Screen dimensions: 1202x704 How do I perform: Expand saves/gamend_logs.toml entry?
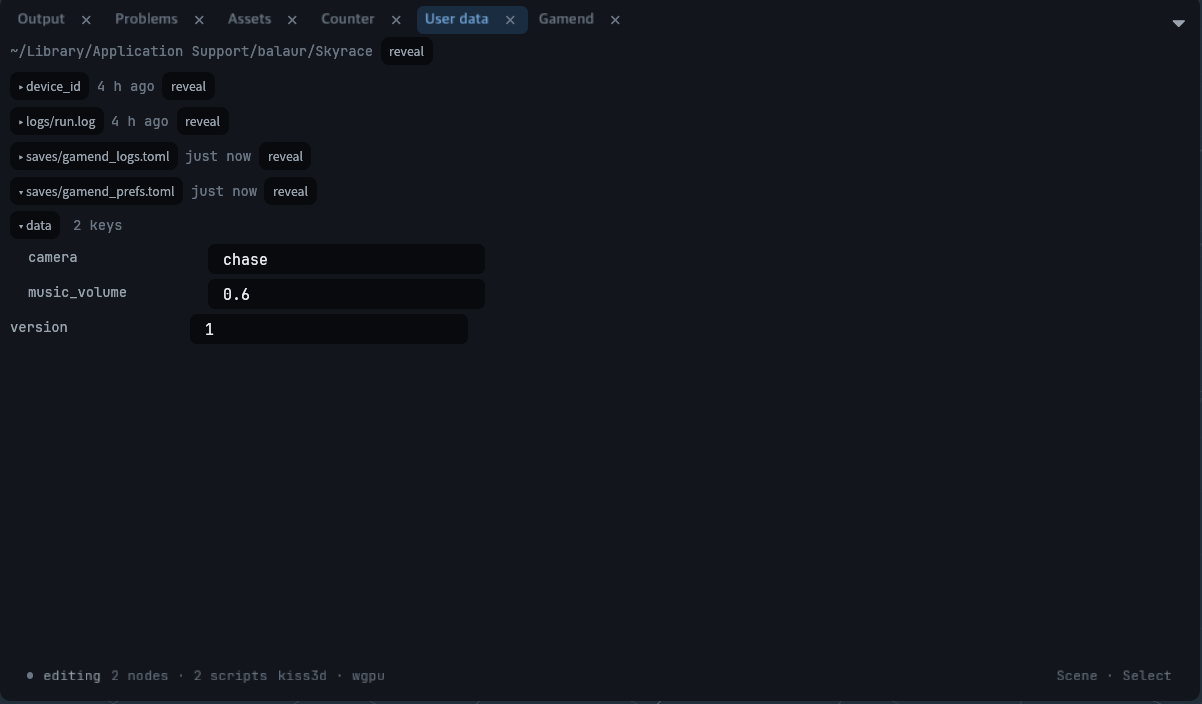pos(94,156)
